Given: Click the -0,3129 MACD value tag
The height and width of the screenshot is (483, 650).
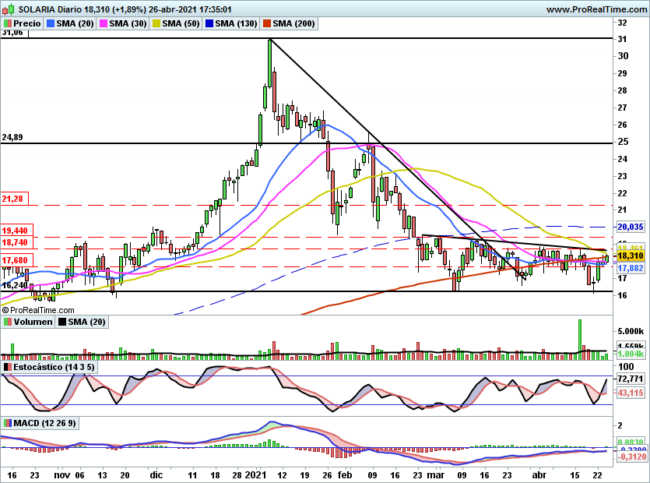Looking at the screenshot, I should coord(631,456).
